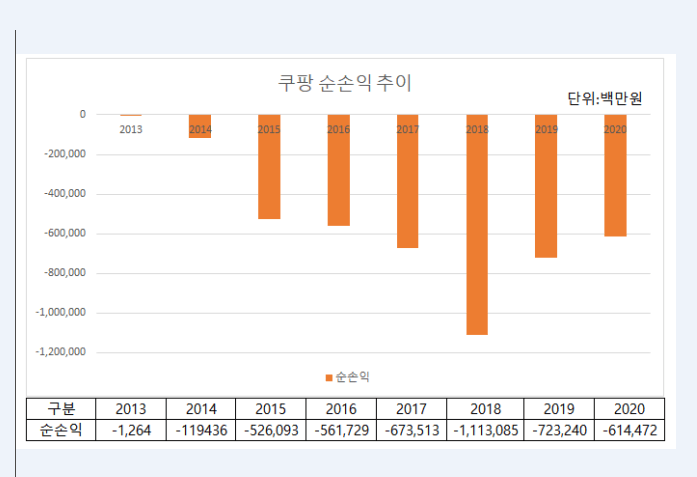Click the 2020 table header cell
Screen dimensions: 697x477
point(629,409)
